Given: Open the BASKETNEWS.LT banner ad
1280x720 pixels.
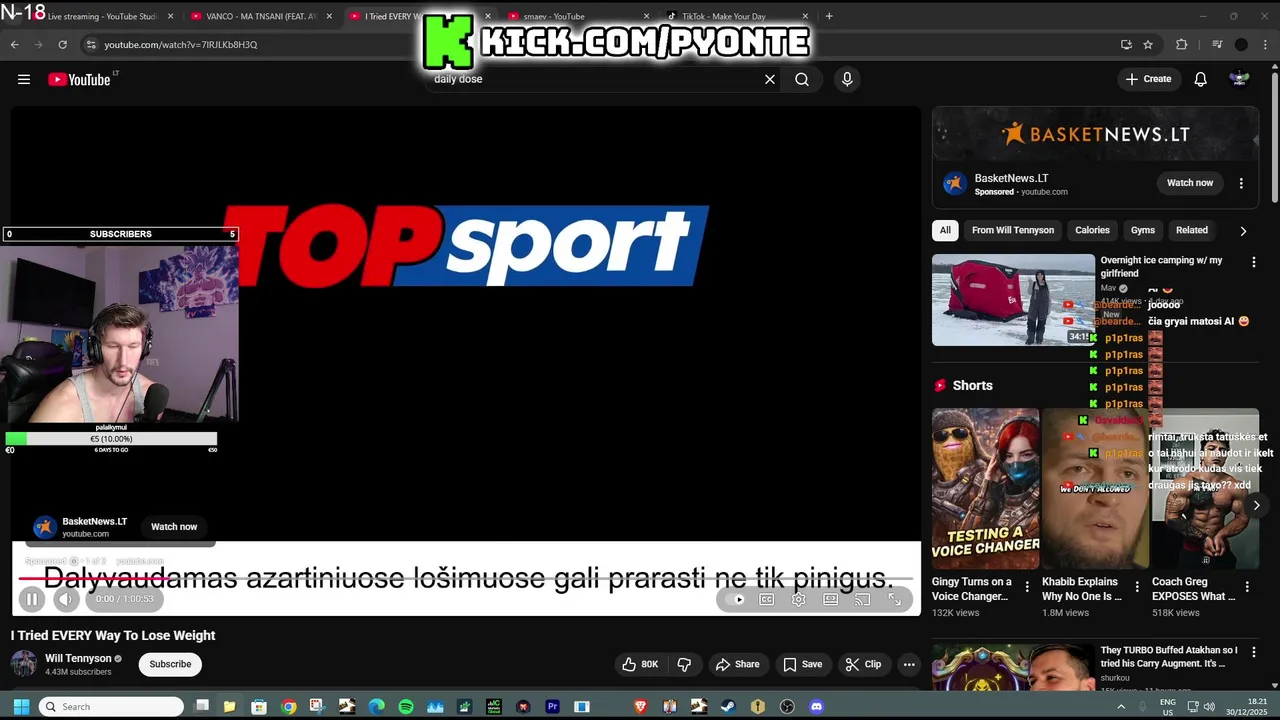Looking at the screenshot, I should click(1095, 134).
